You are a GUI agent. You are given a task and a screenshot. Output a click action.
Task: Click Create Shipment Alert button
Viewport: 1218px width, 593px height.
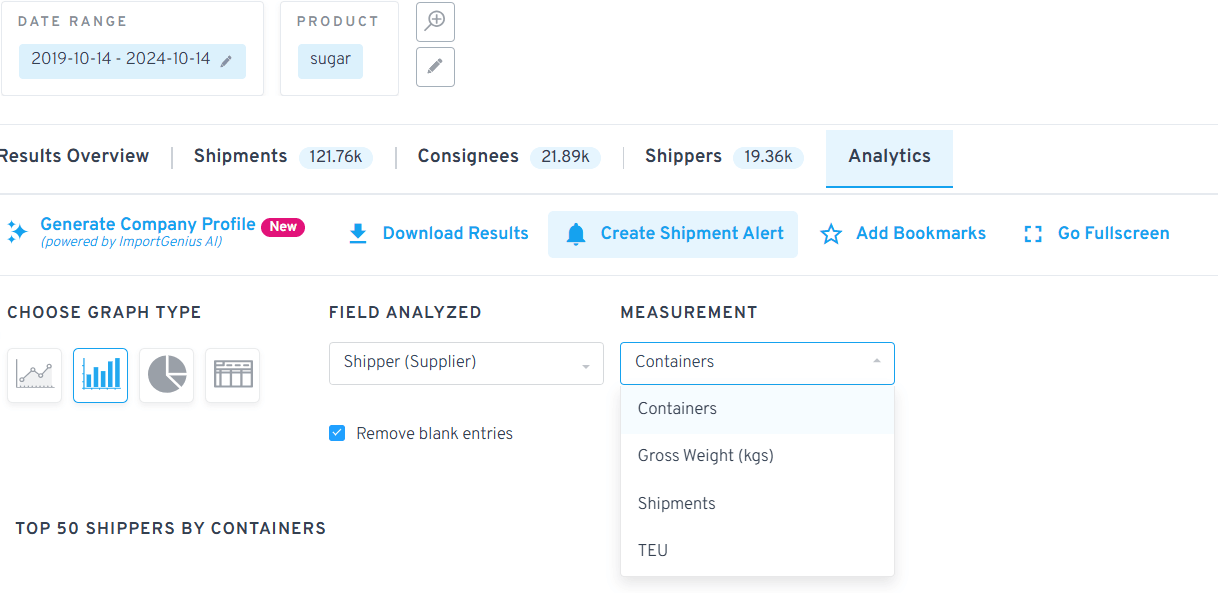click(673, 234)
